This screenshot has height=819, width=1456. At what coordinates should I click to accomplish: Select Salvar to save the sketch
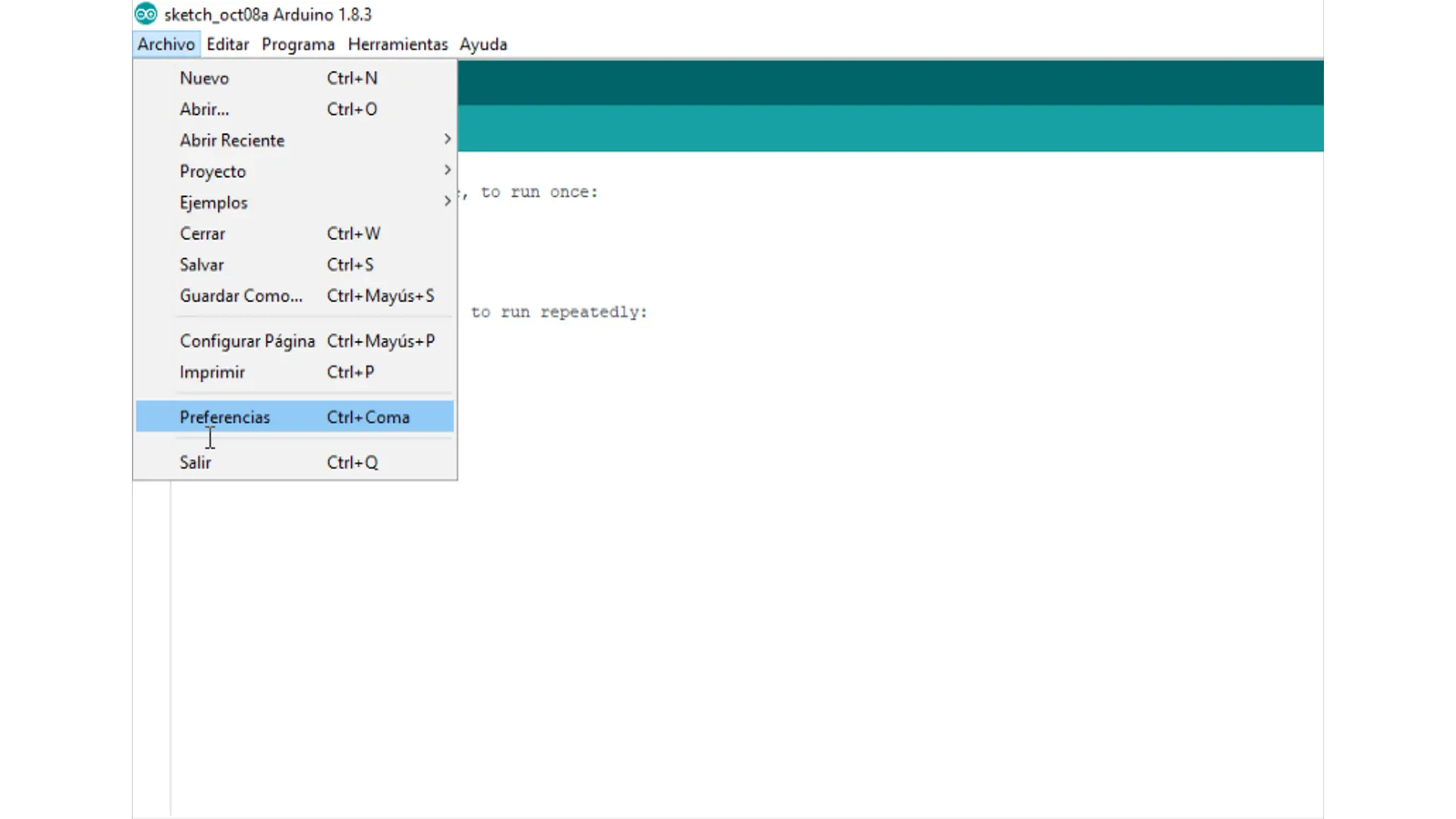coord(295,265)
